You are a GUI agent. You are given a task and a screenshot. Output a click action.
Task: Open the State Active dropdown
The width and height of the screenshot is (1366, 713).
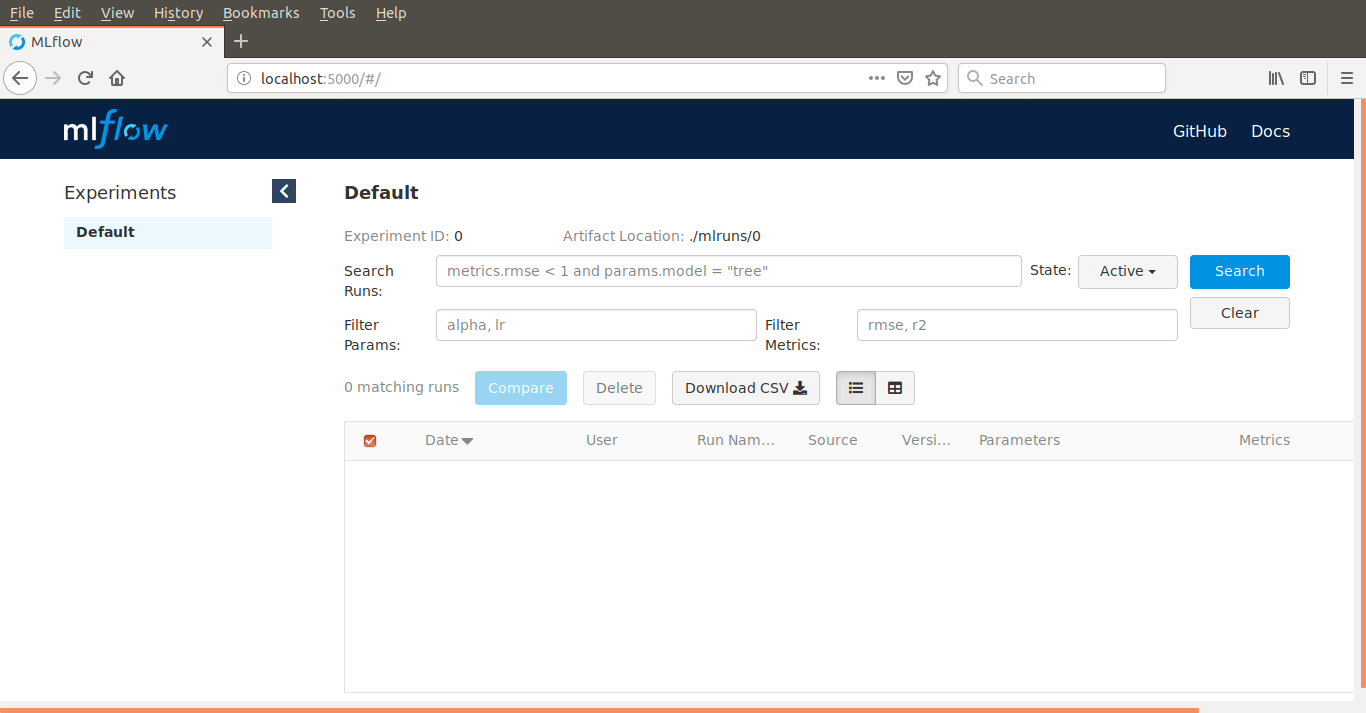pyautogui.click(x=1128, y=271)
